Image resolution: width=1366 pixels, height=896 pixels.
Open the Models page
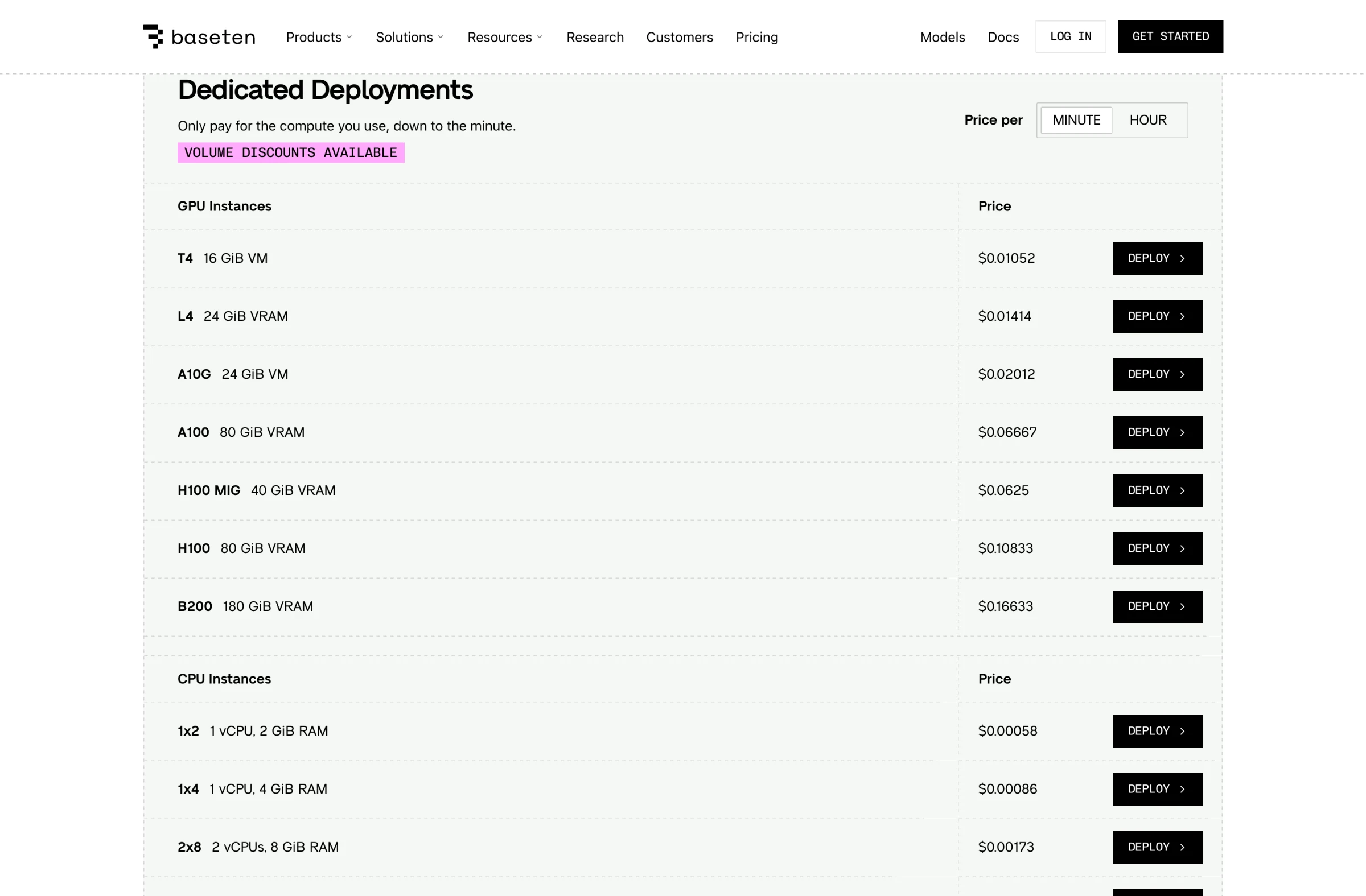[x=943, y=38]
